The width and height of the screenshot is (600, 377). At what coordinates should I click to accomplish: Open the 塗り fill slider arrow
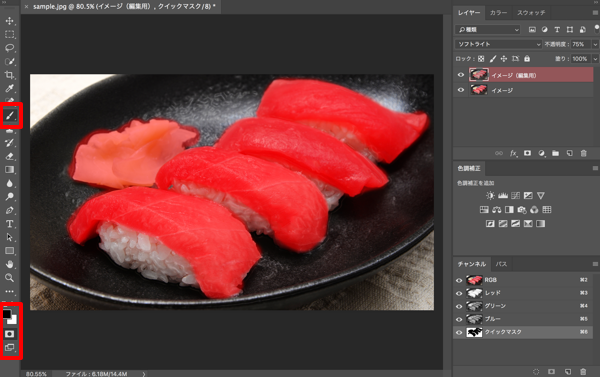click(595, 59)
